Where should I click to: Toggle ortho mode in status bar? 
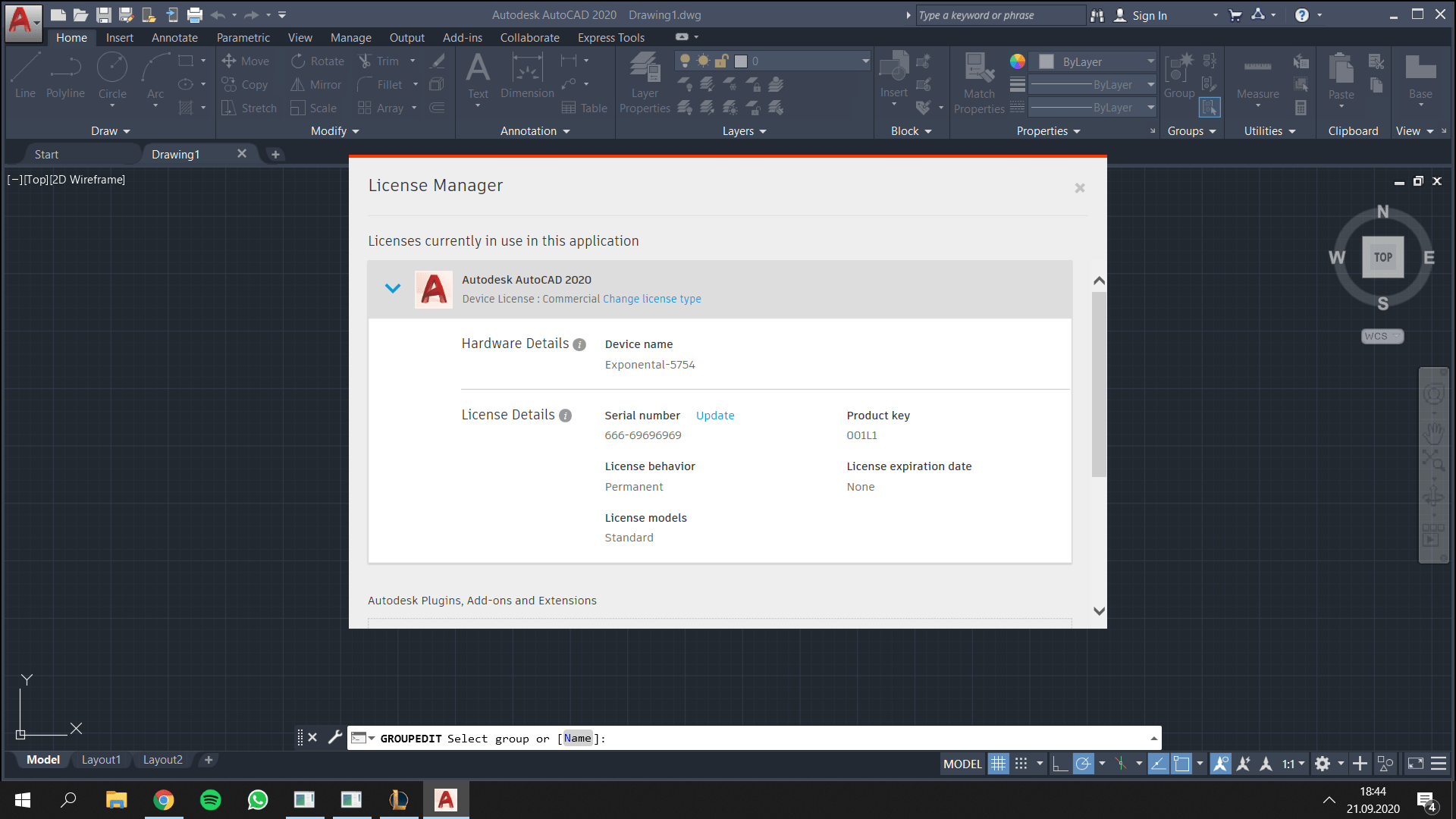[1059, 764]
